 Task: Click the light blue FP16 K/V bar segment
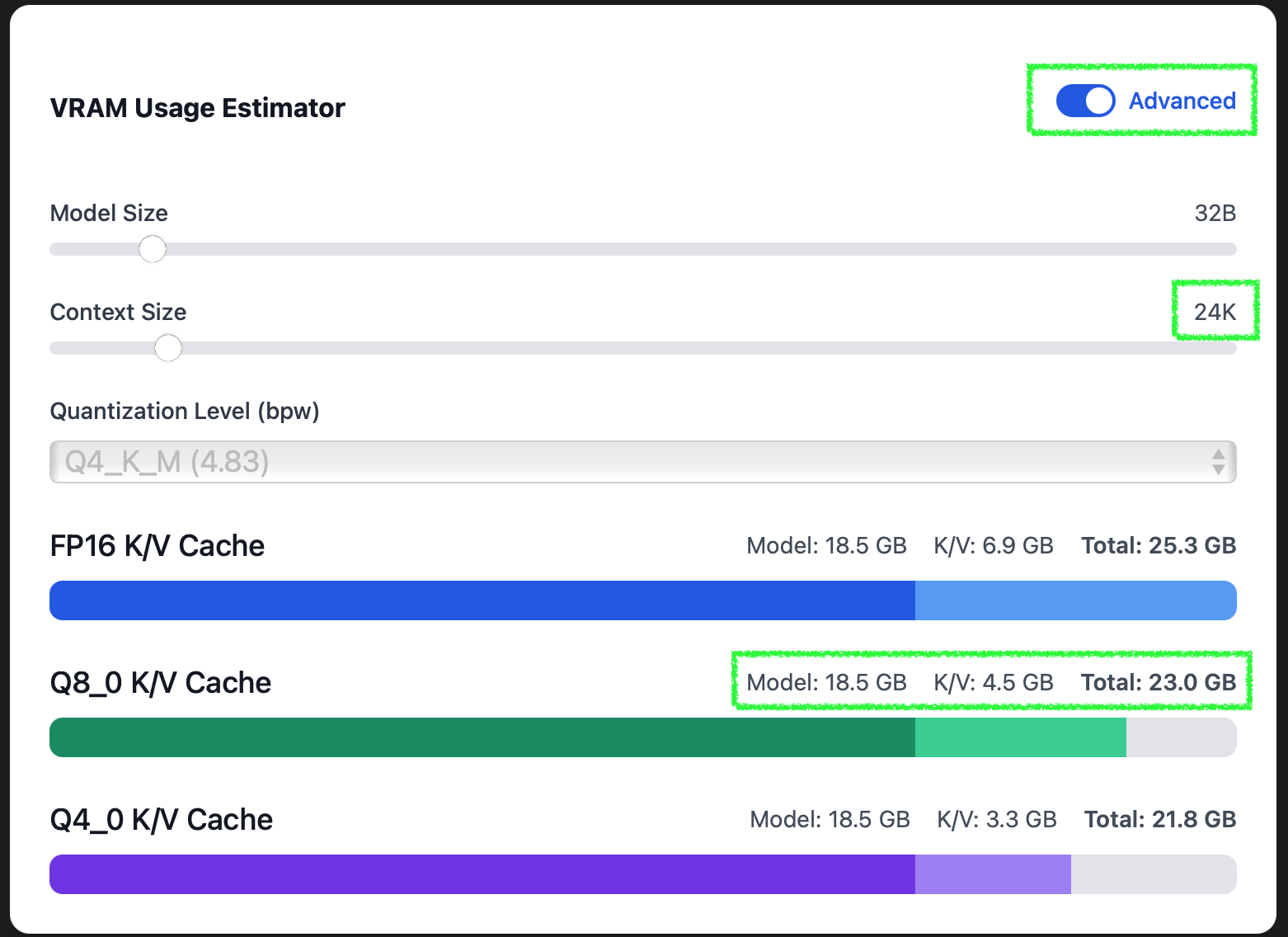(1076, 600)
